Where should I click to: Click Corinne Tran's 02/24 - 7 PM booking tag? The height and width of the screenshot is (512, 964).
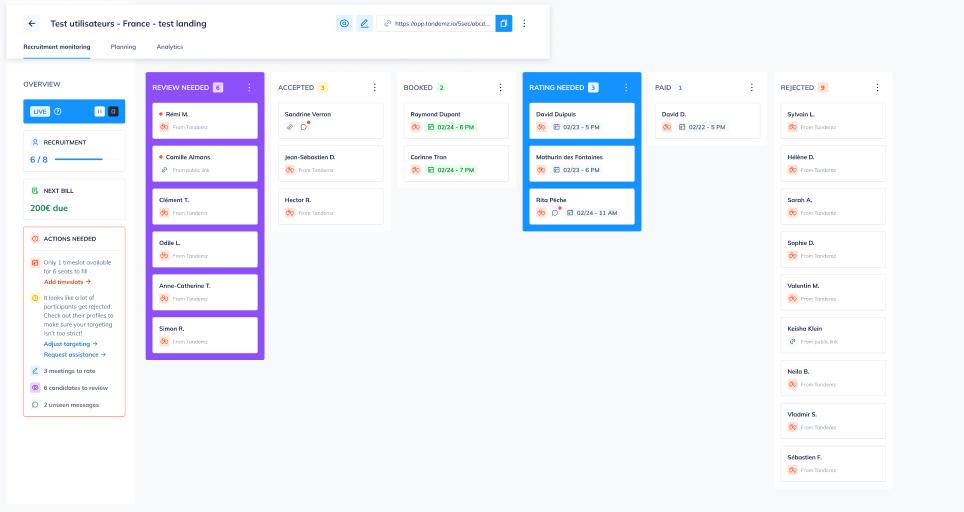point(451,170)
